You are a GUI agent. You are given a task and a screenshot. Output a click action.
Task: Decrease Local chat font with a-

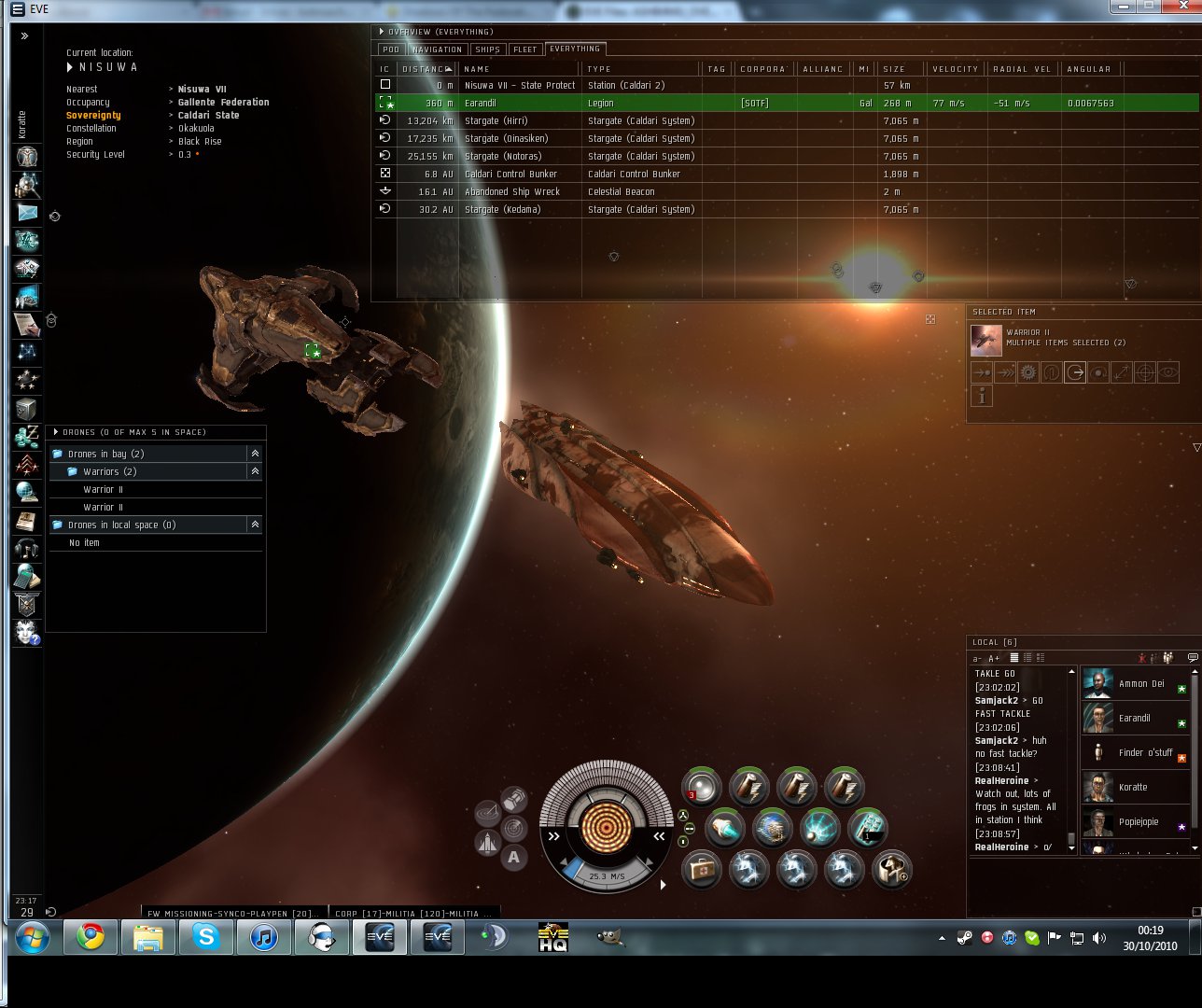tap(978, 658)
